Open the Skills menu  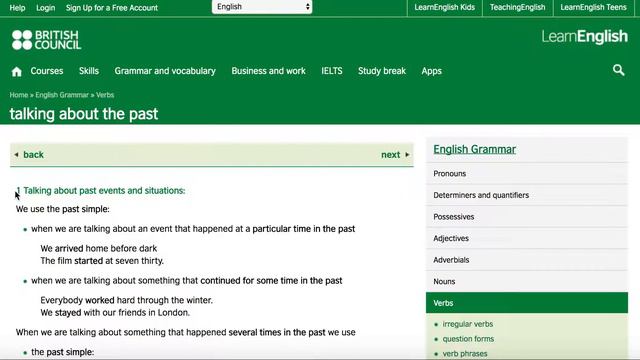point(89,71)
